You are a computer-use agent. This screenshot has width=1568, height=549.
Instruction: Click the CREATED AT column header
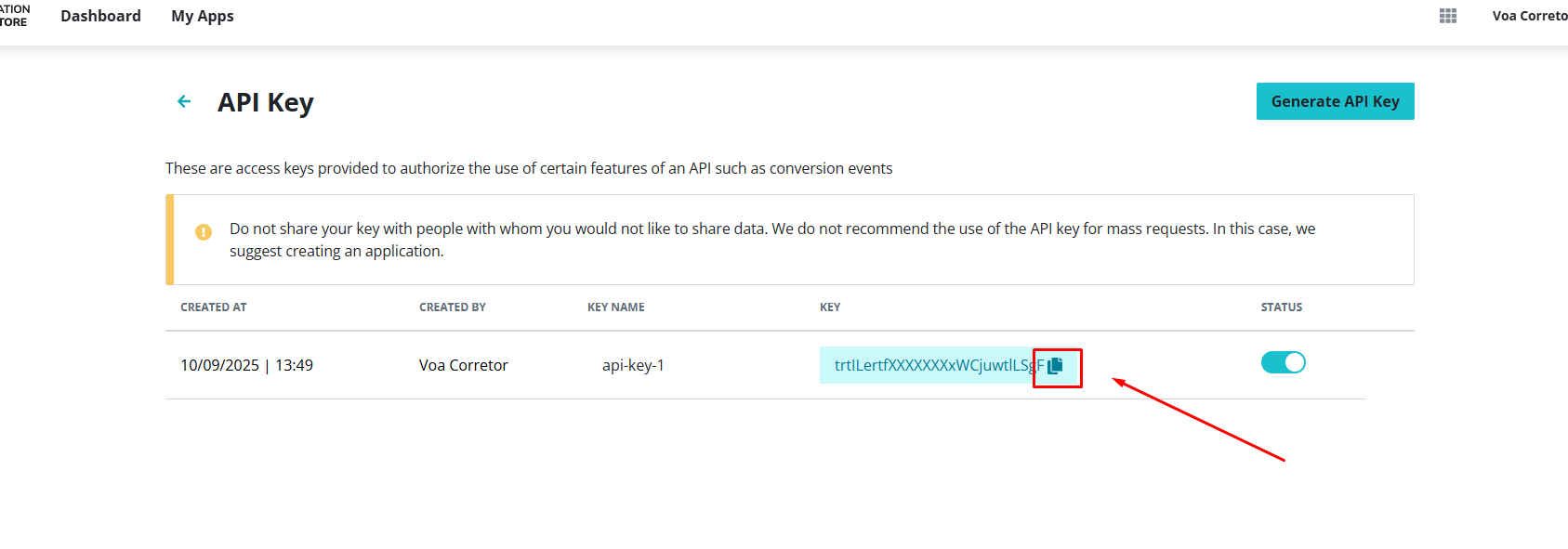[x=214, y=307]
